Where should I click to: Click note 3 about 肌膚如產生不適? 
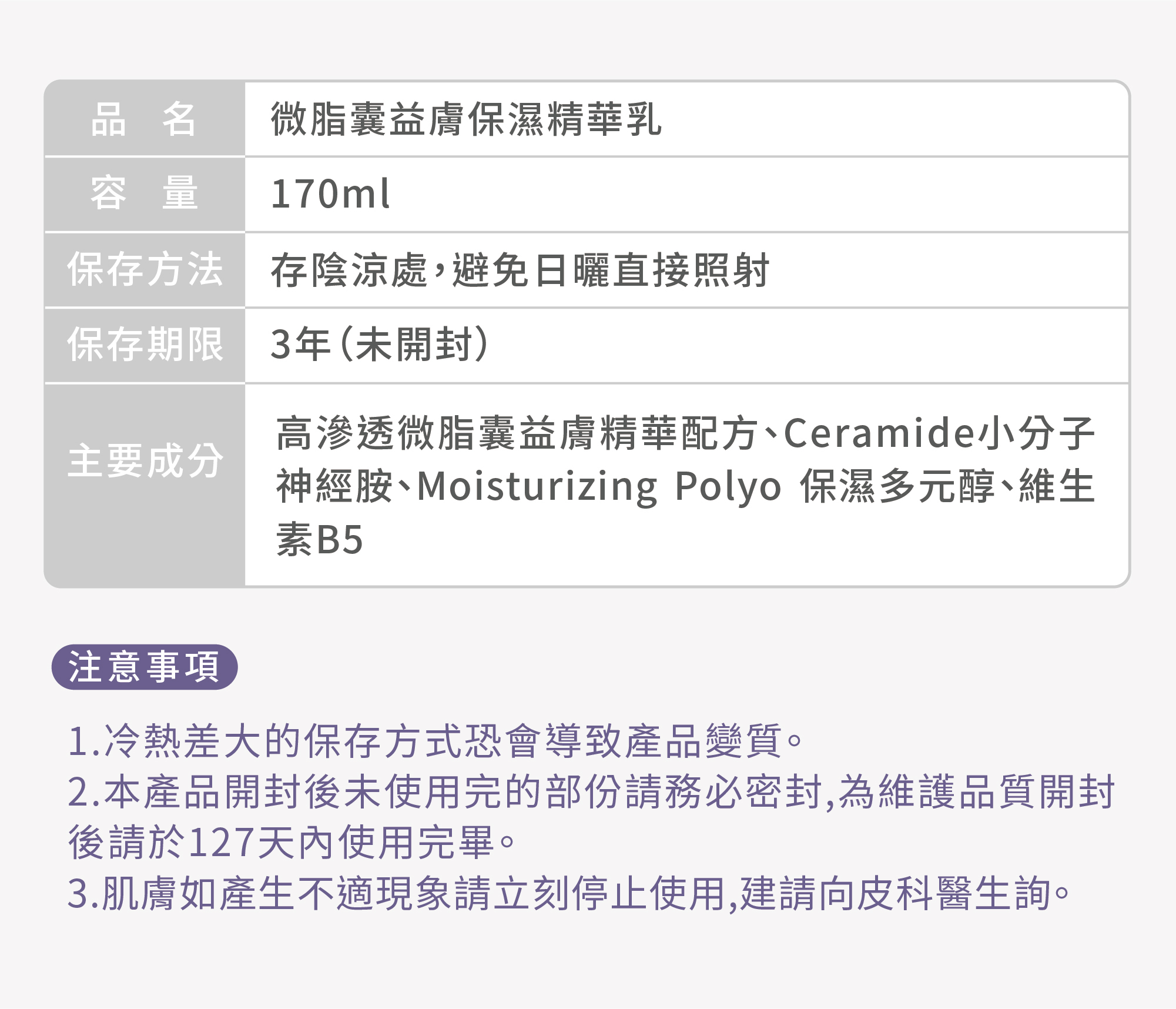click(x=567, y=894)
